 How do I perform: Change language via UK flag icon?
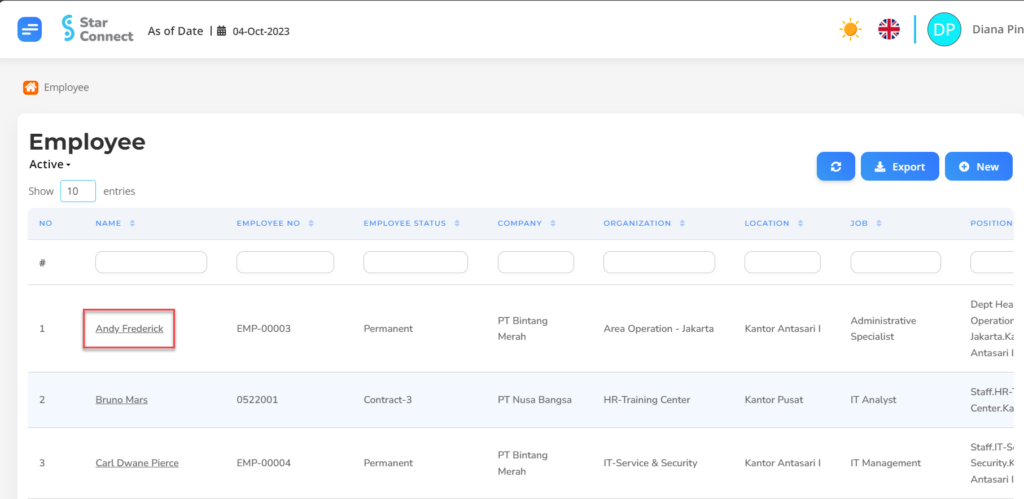coord(889,29)
